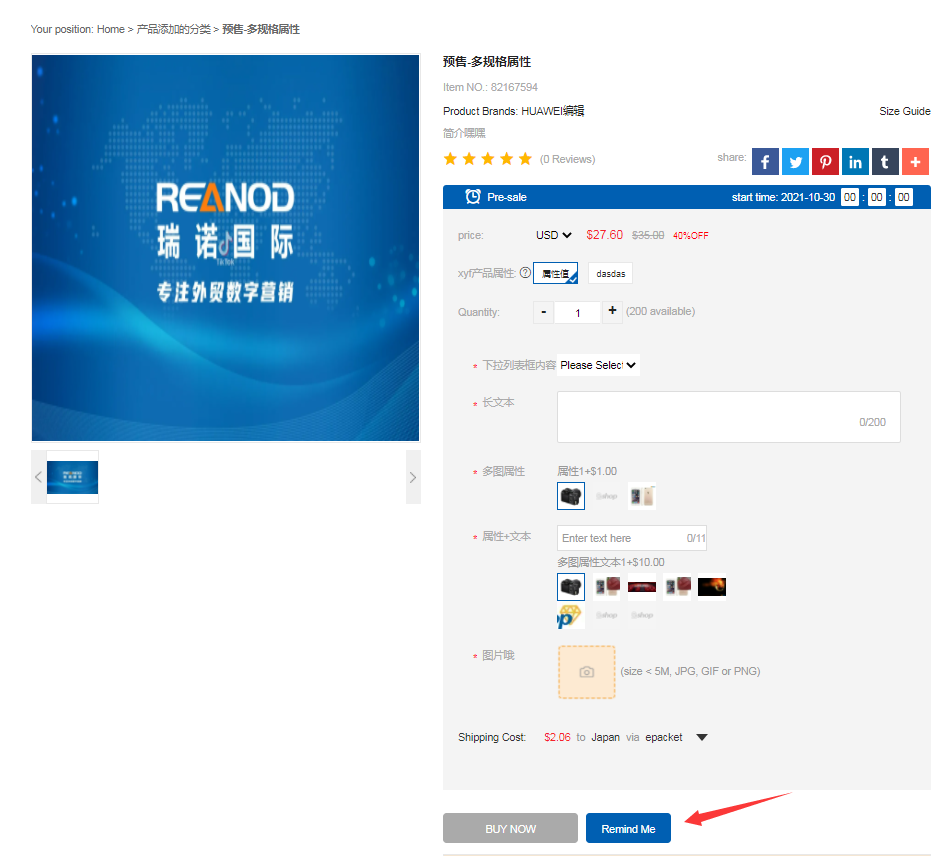The width and height of the screenshot is (946, 856).
Task: Click the $2.06 shipping cost value
Action: click(x=557, y=737)
